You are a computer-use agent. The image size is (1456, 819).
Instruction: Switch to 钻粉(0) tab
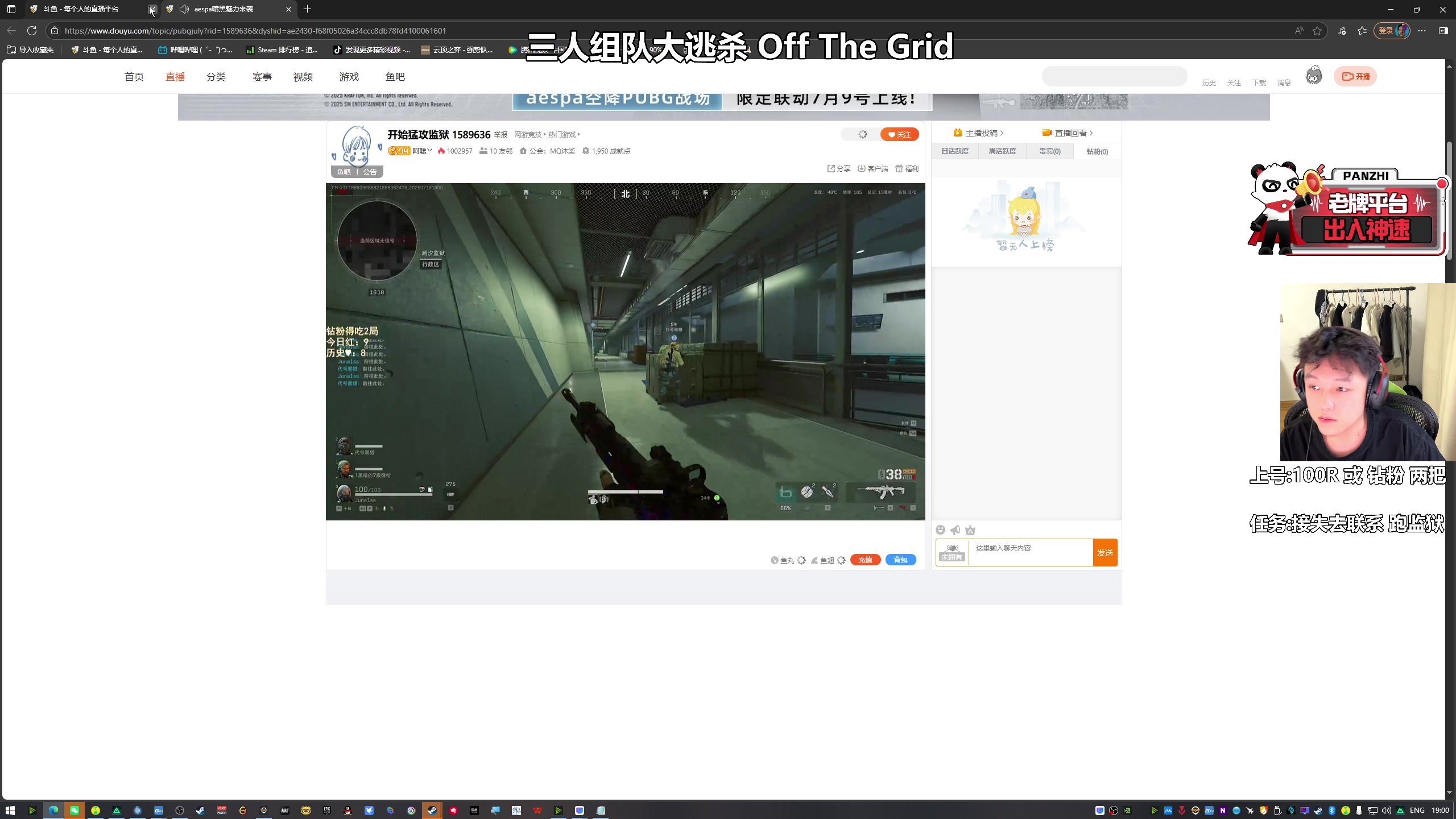(1097, 151)
